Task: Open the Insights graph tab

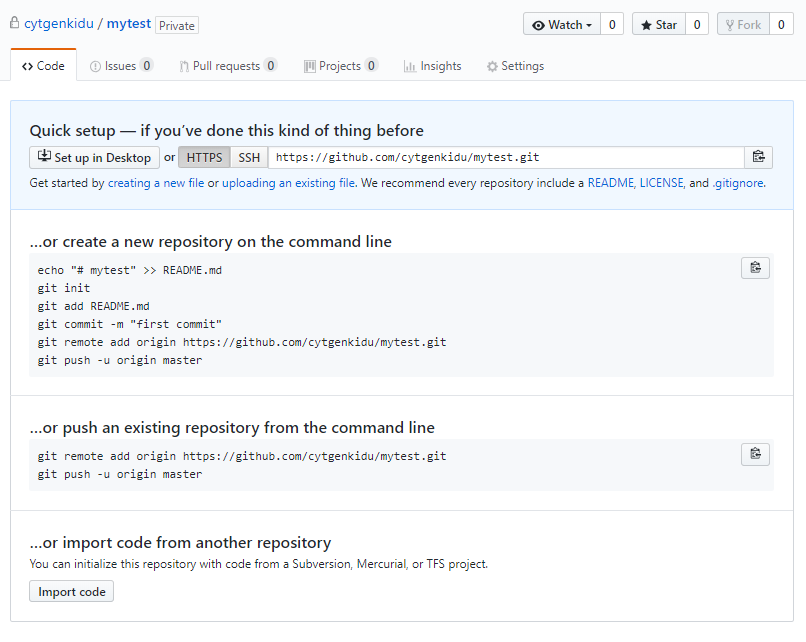Action: click(432, 66)
